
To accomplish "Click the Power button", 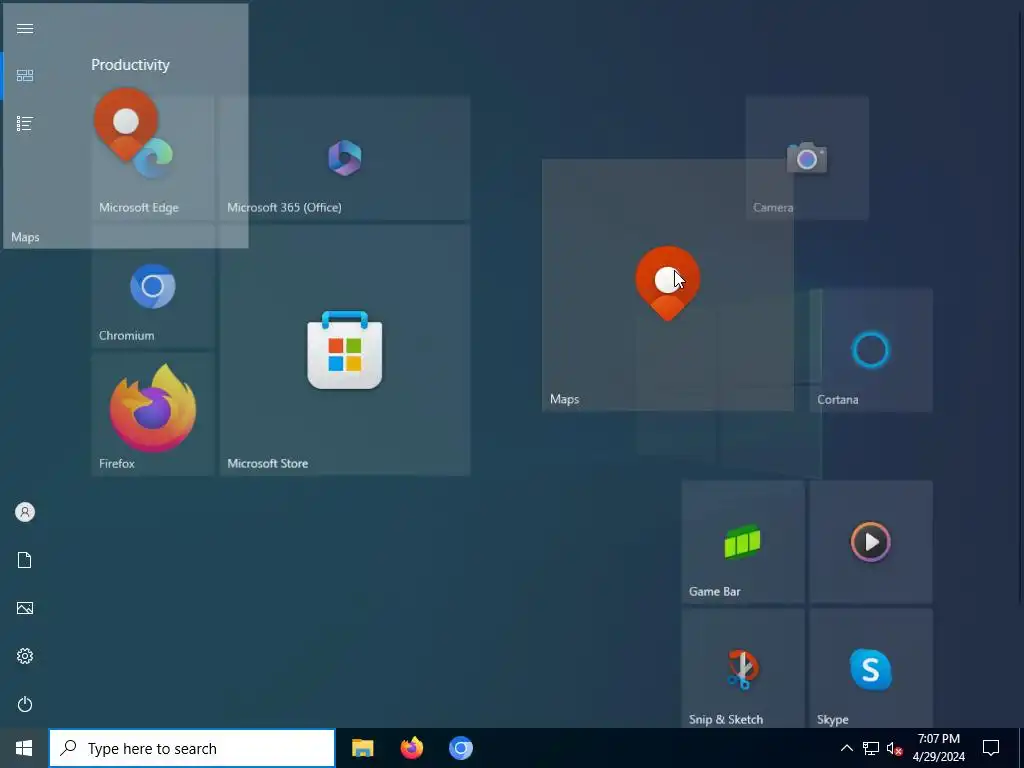I will click(x=25, y=704).
